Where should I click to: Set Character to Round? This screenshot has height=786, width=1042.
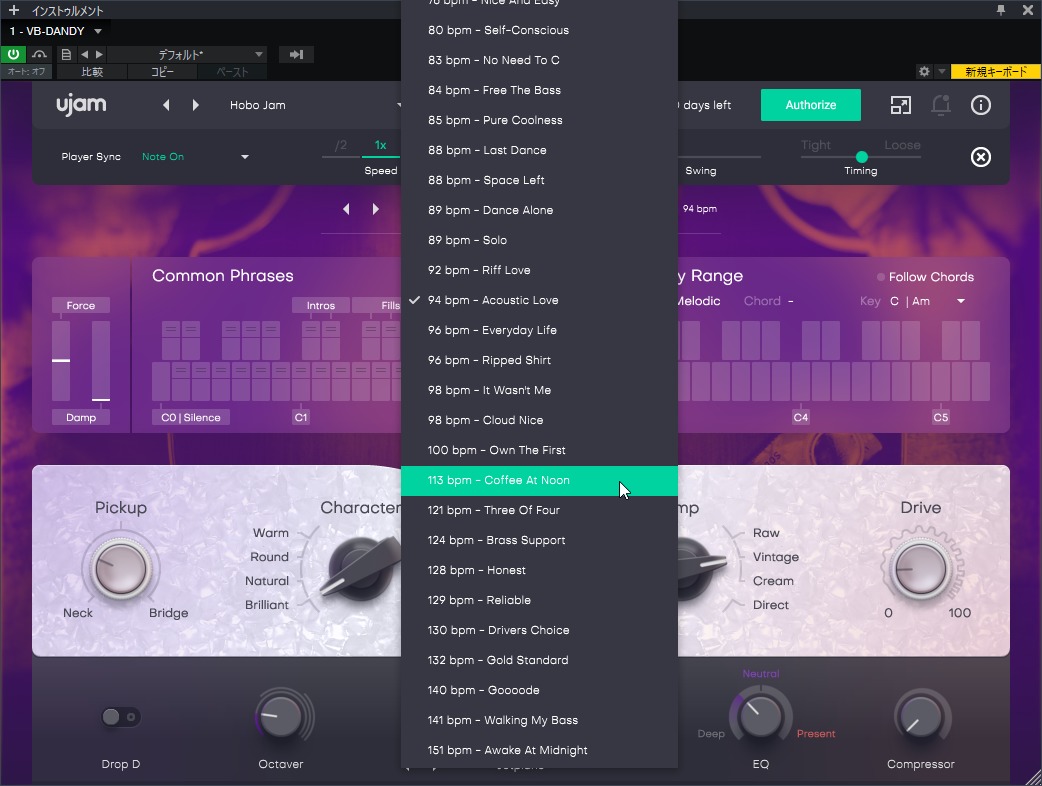(x=269, y=557)
